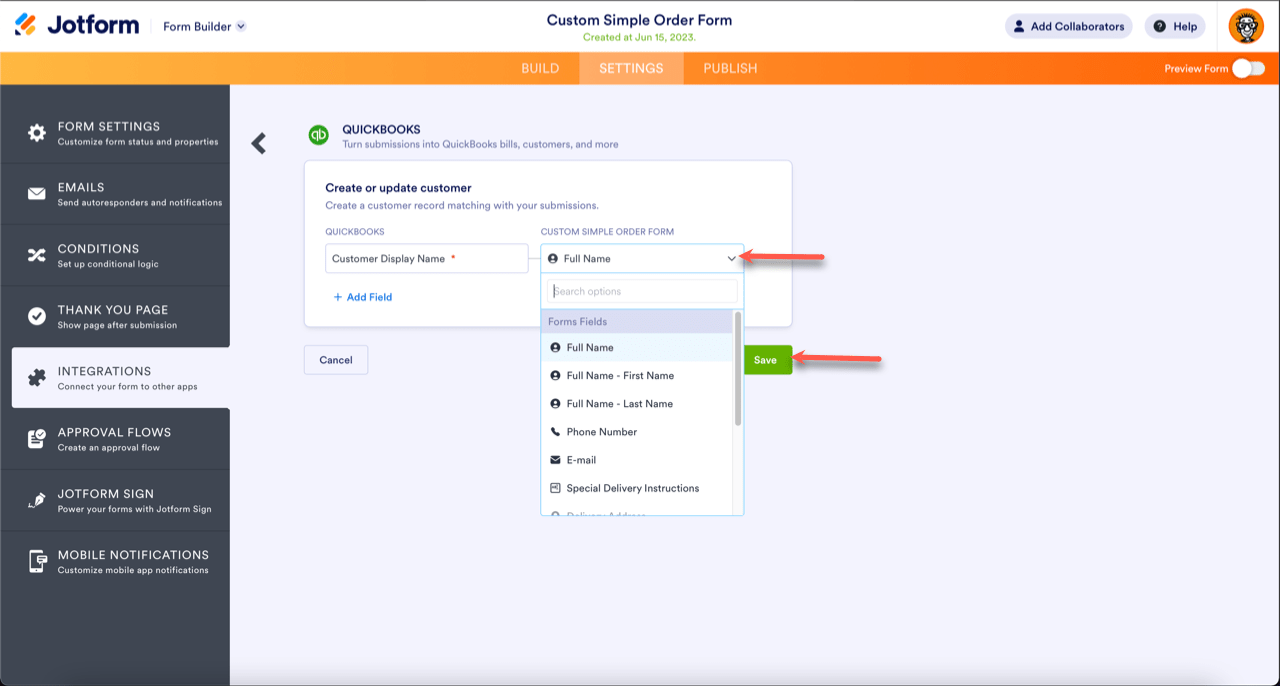The height and width of the screenshot is (686, 1280).
Task: Go back using the left chevron arrow
Action: pos(259,143)
